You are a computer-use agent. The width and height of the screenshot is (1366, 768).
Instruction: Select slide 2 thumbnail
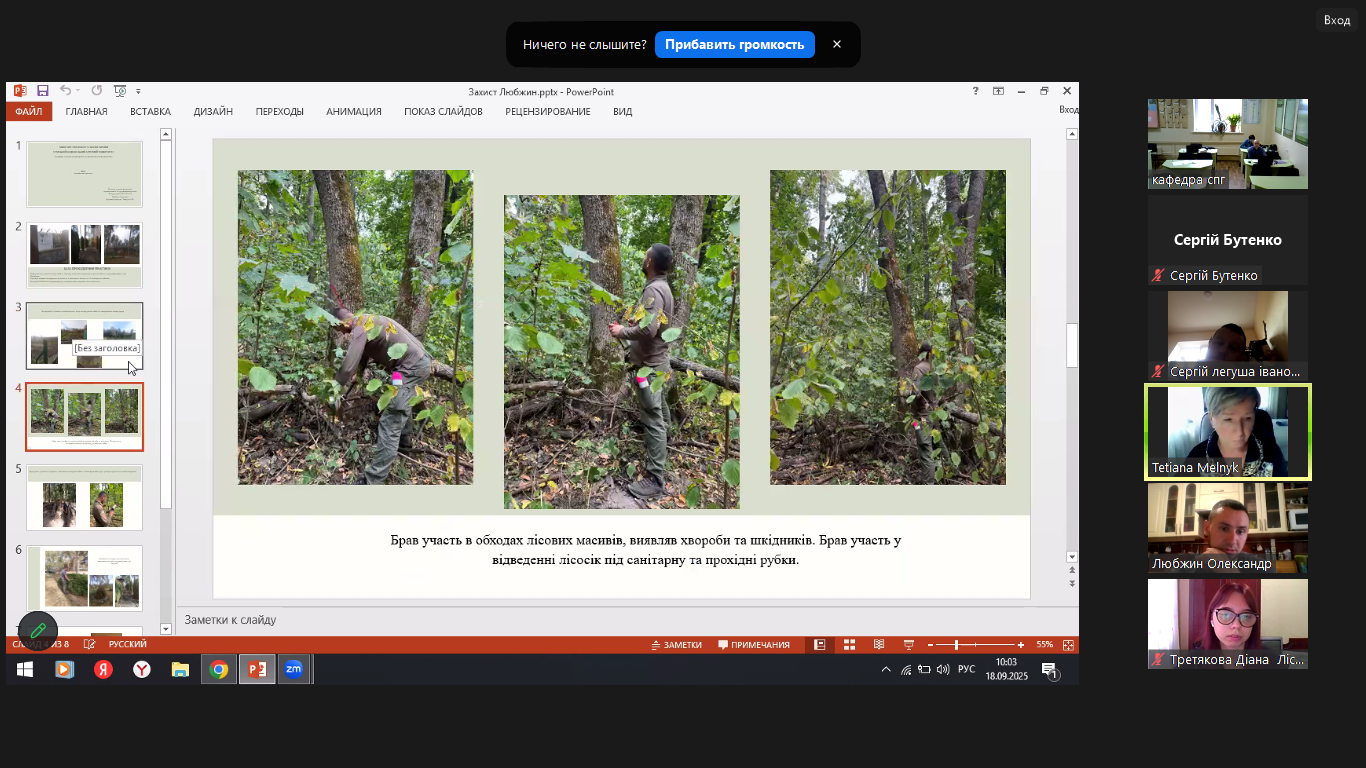coord(84,255)
